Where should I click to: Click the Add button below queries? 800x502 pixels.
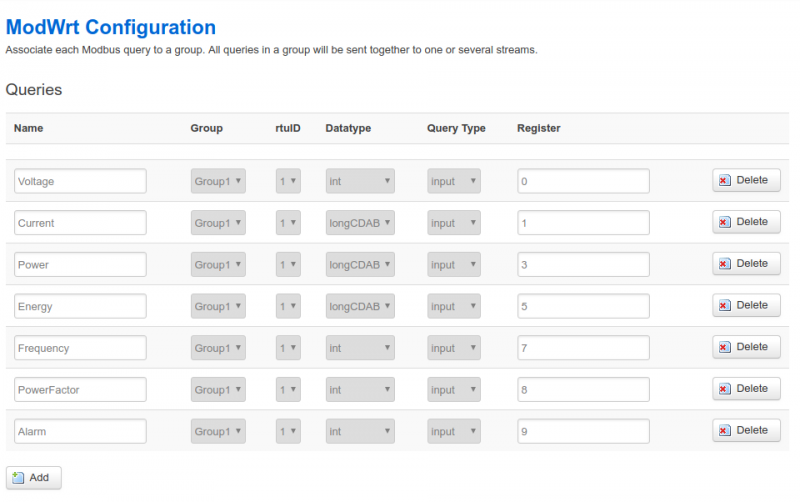click(x=34, y=478)
